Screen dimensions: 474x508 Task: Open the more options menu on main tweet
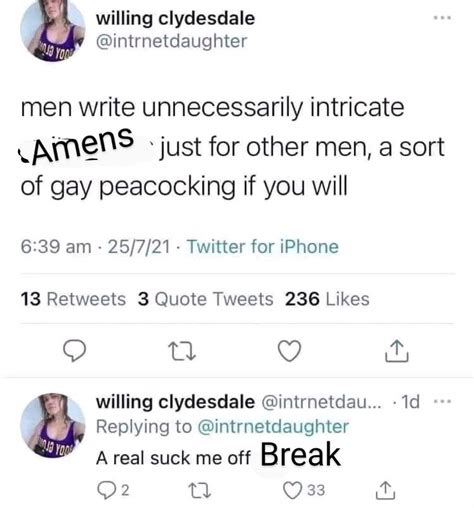[x=442, y=18]
